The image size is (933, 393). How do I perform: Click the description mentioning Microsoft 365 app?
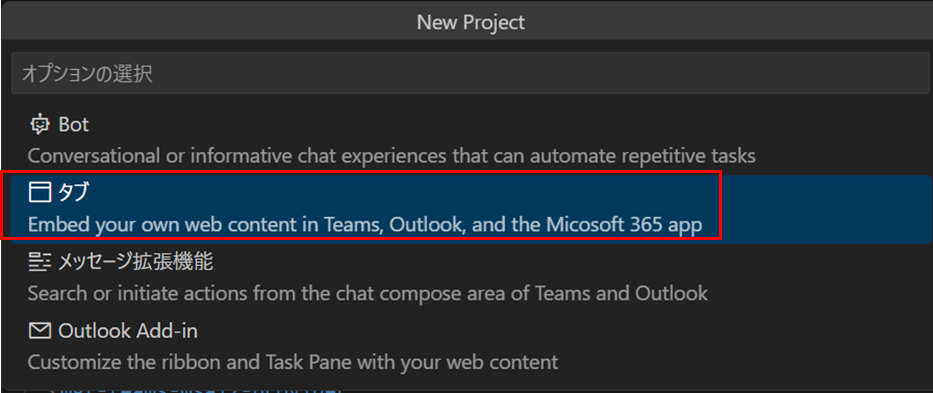(x=365, y=226)
